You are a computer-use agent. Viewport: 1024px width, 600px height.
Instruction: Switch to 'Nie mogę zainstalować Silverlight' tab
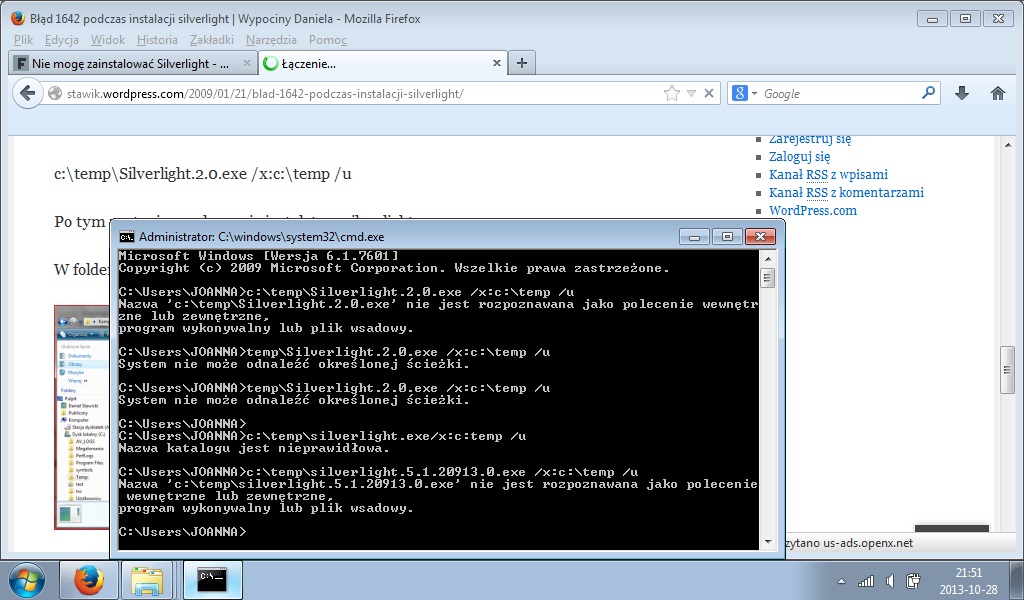133,63
